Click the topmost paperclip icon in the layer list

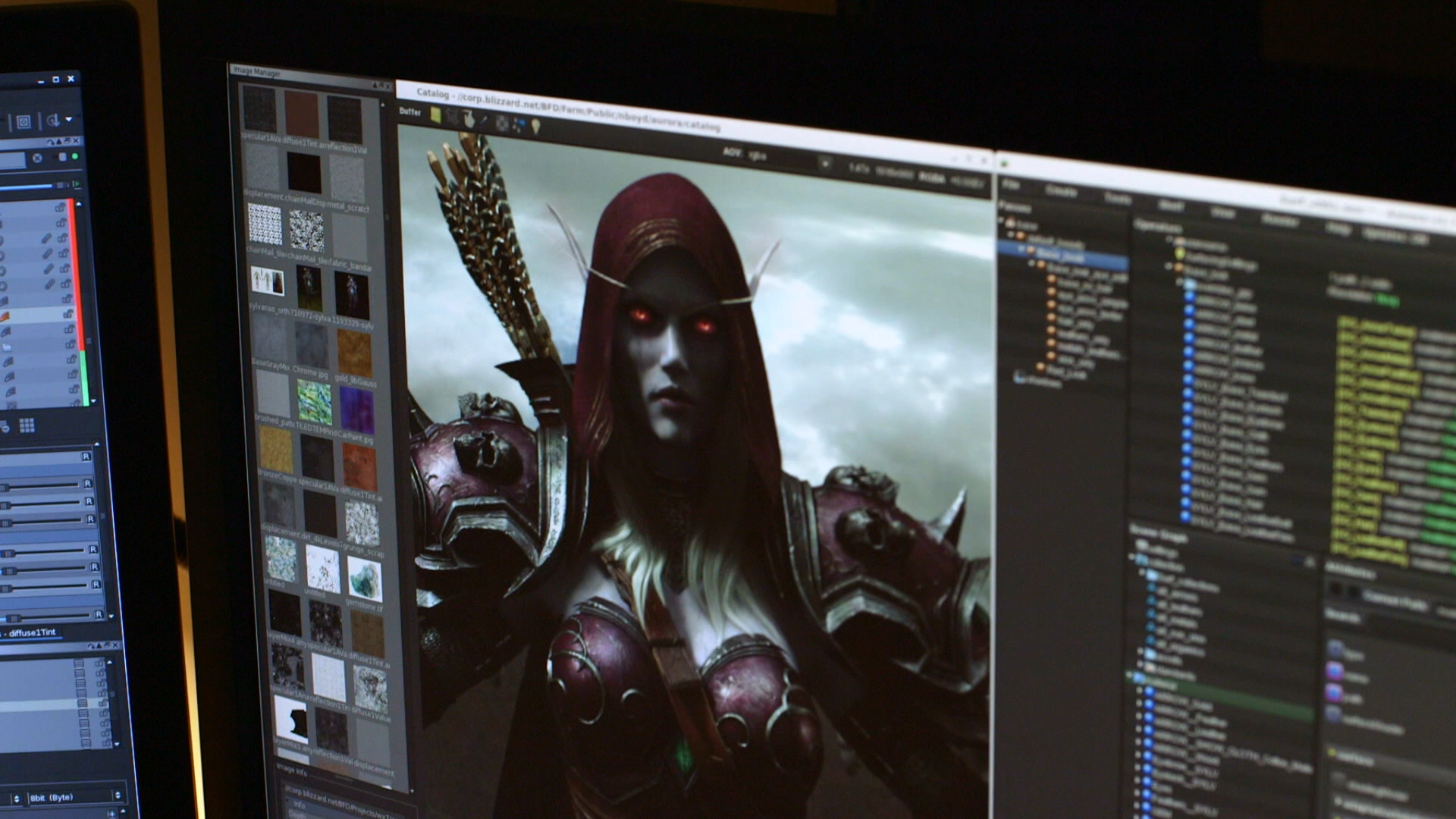coord(47,239)
